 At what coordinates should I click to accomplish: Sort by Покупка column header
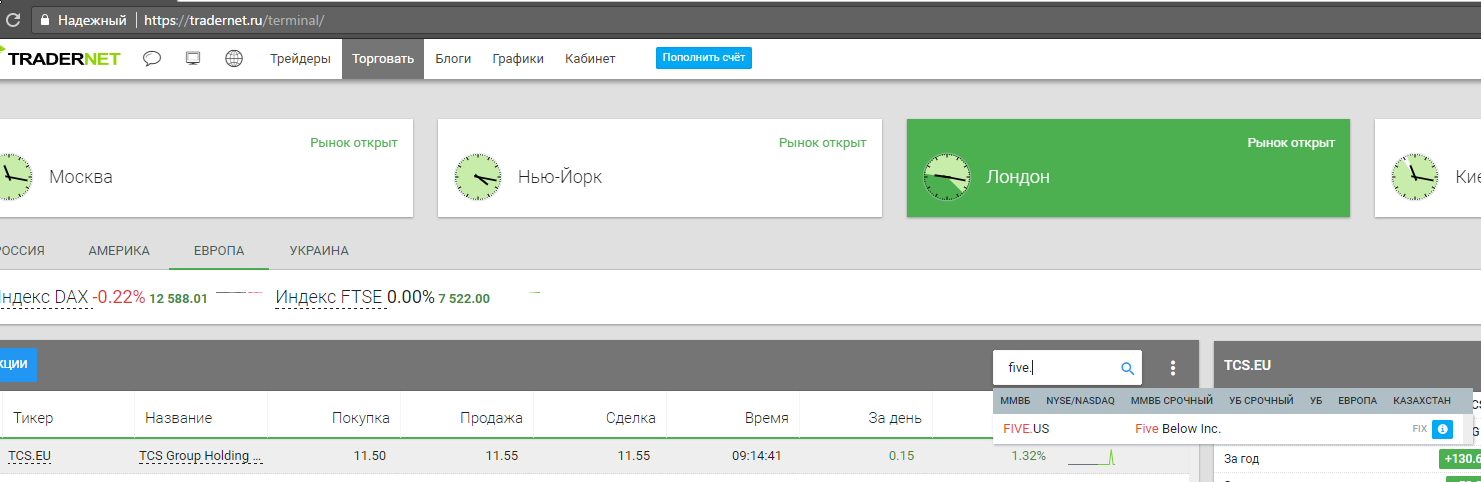click(360, 418)
